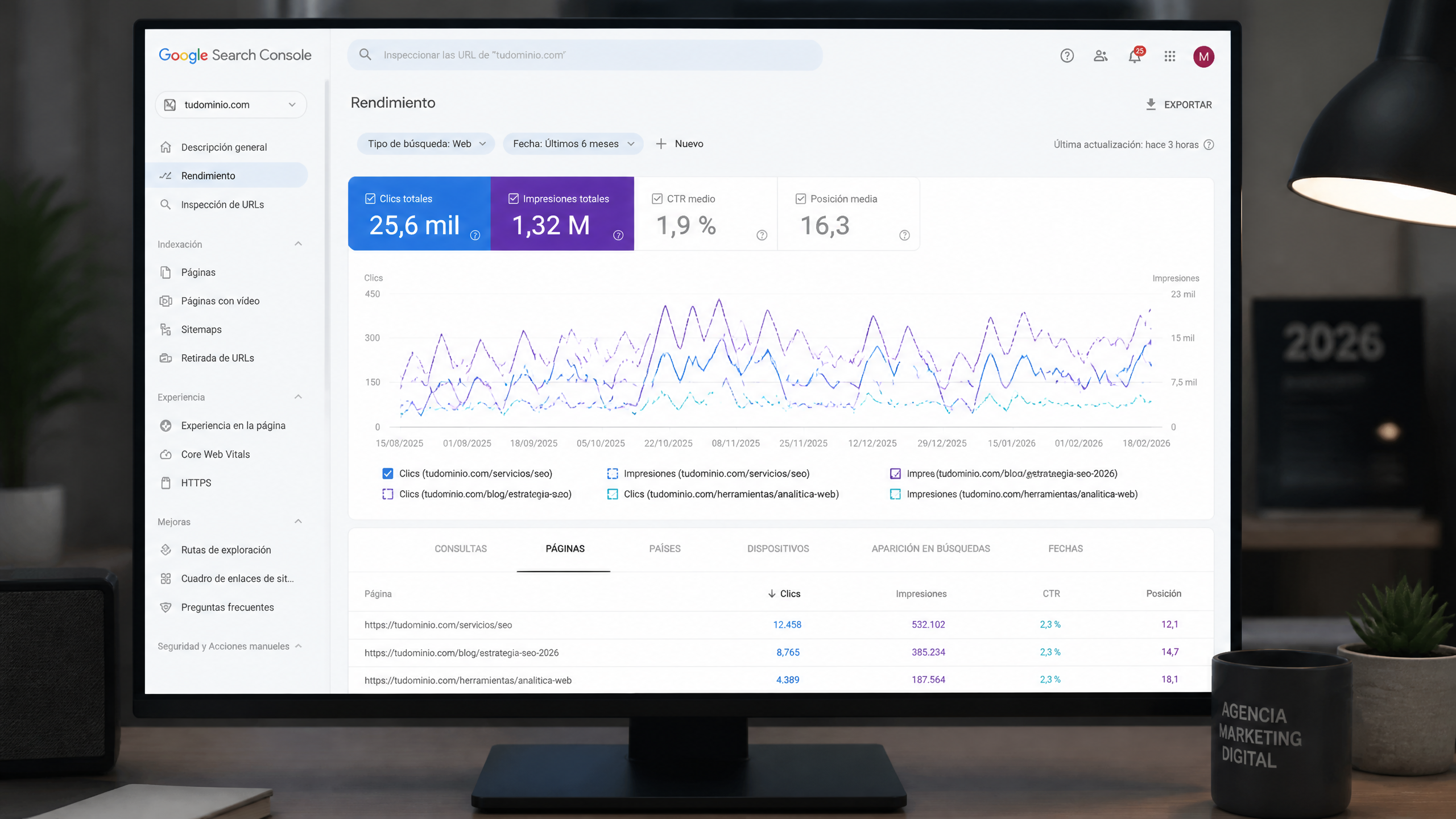Click the Inspección de URLs magnifier icon
1456x819 pixels.
pos(166,204)
